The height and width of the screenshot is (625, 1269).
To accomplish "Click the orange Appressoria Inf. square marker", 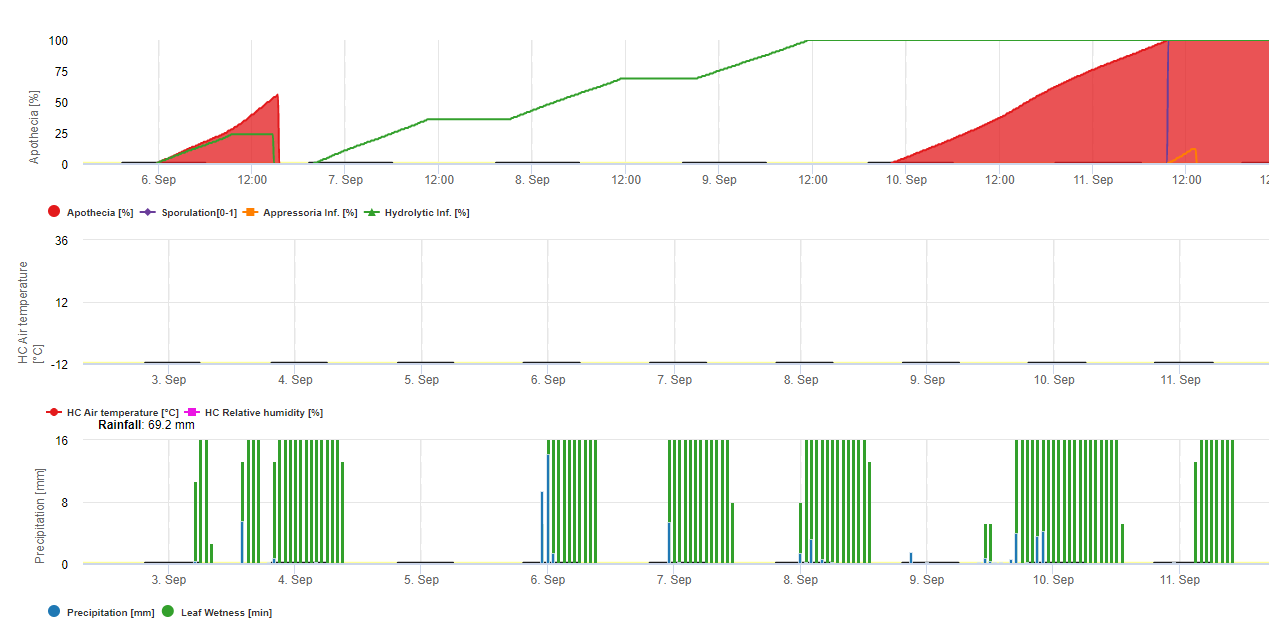I will 251,212.
